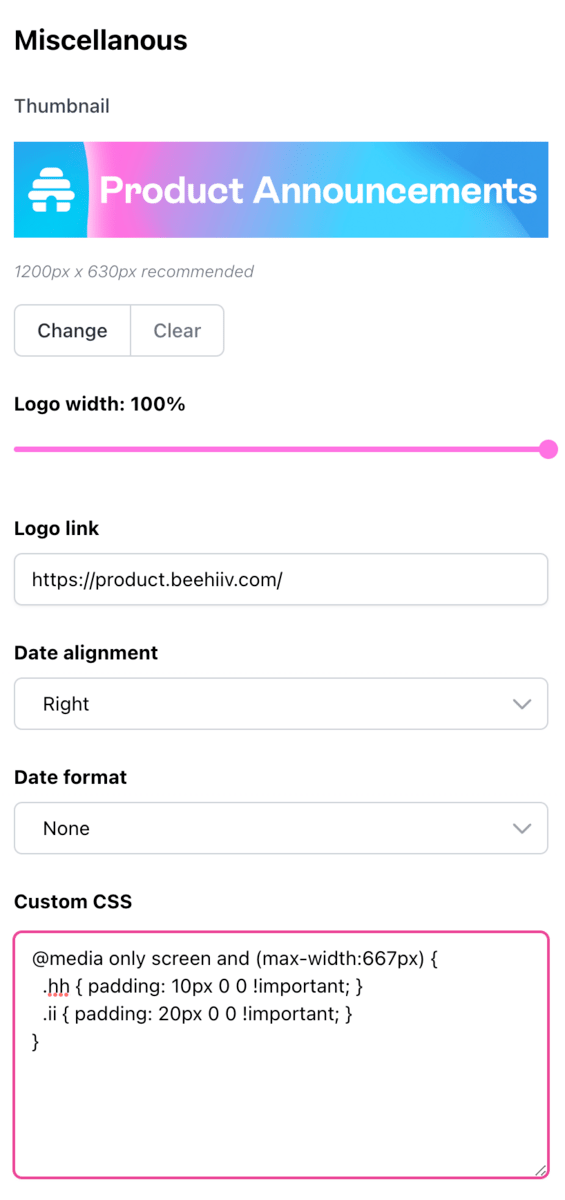565x1200 pixels.
Task: Click the Date format label
Action: 72,777
